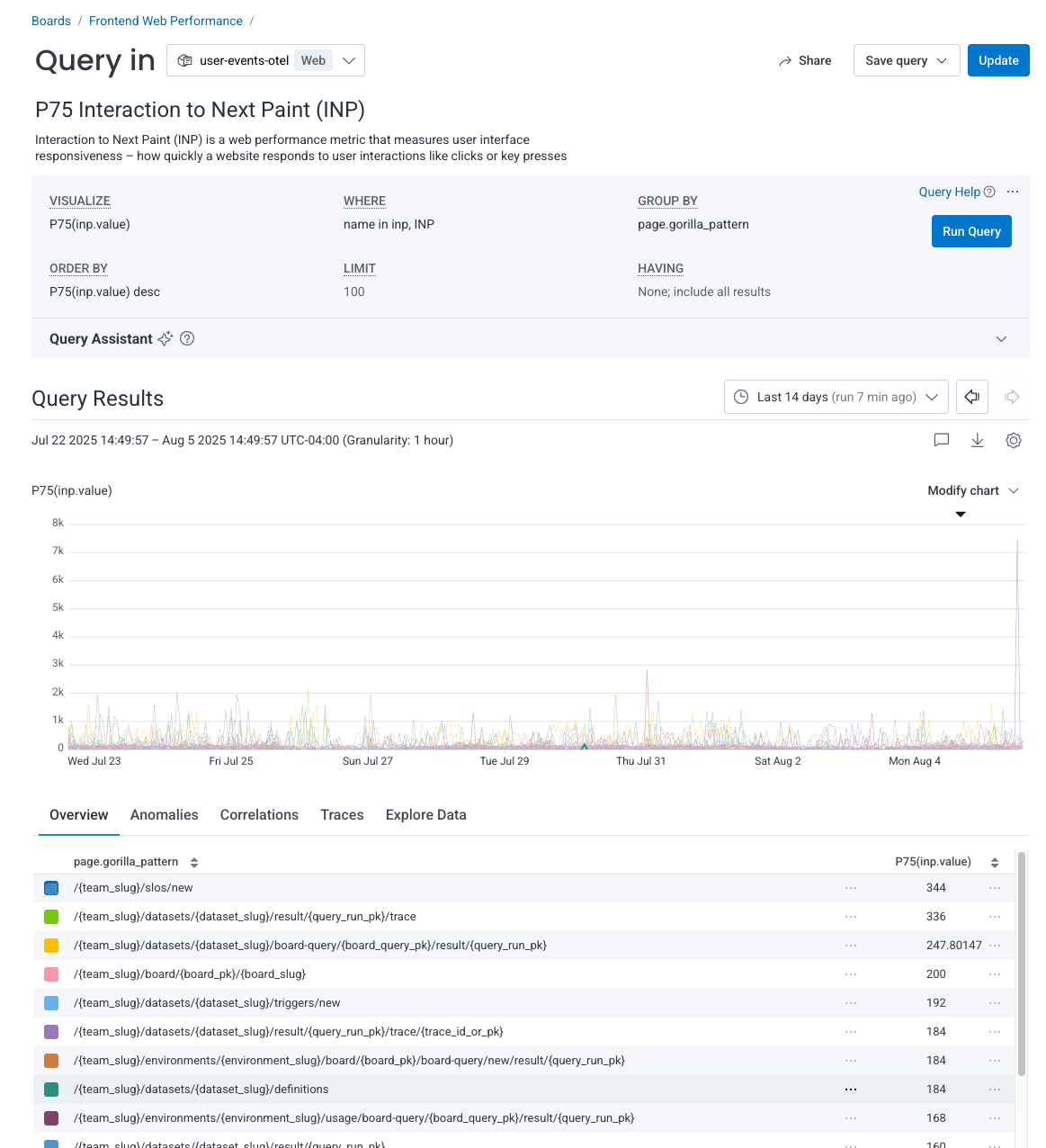Open graph settings gear icon
The width and height of the screenshot is (1046, 1148).
[1014, 440]
